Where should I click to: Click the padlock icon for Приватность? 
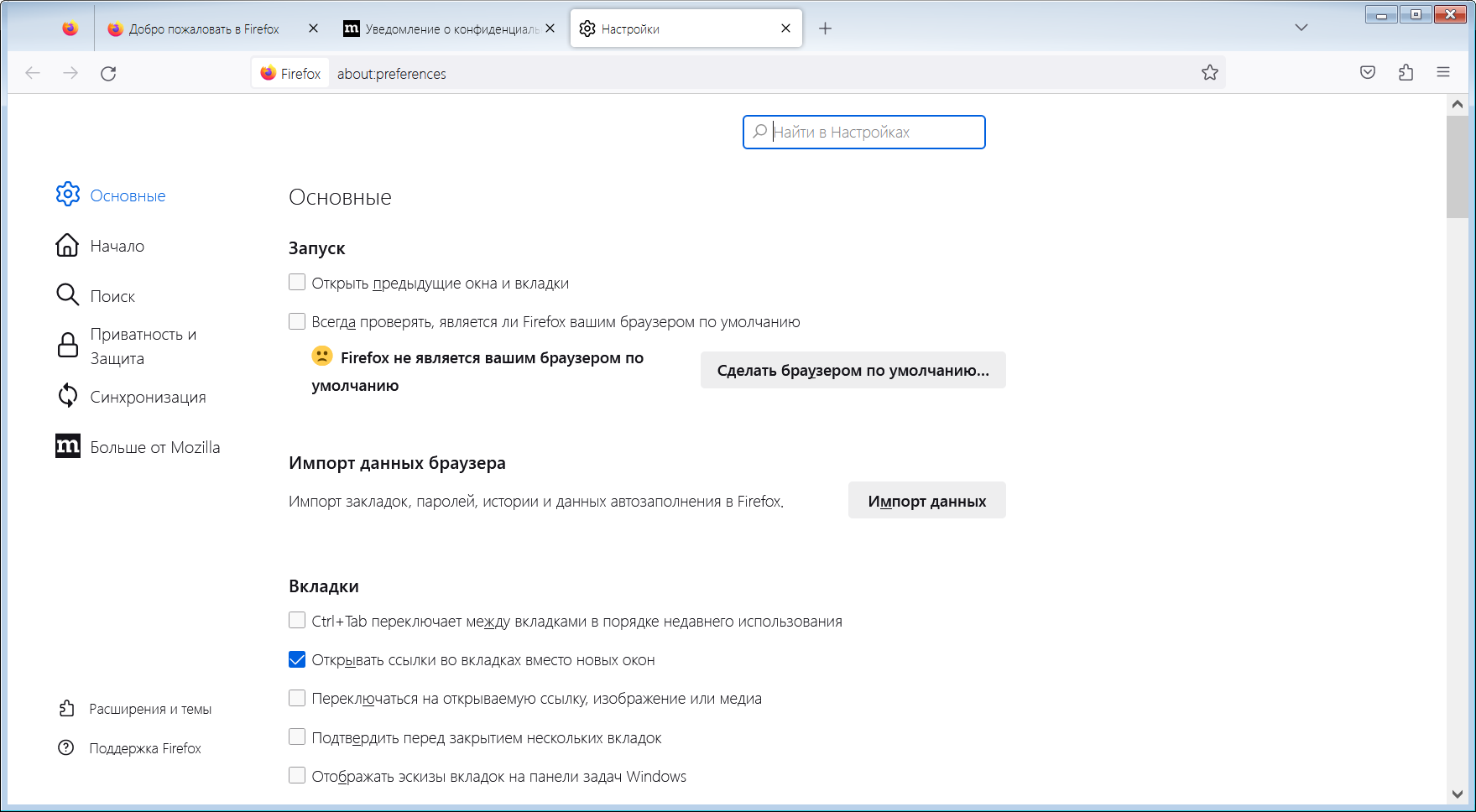(x=67, y=345)
